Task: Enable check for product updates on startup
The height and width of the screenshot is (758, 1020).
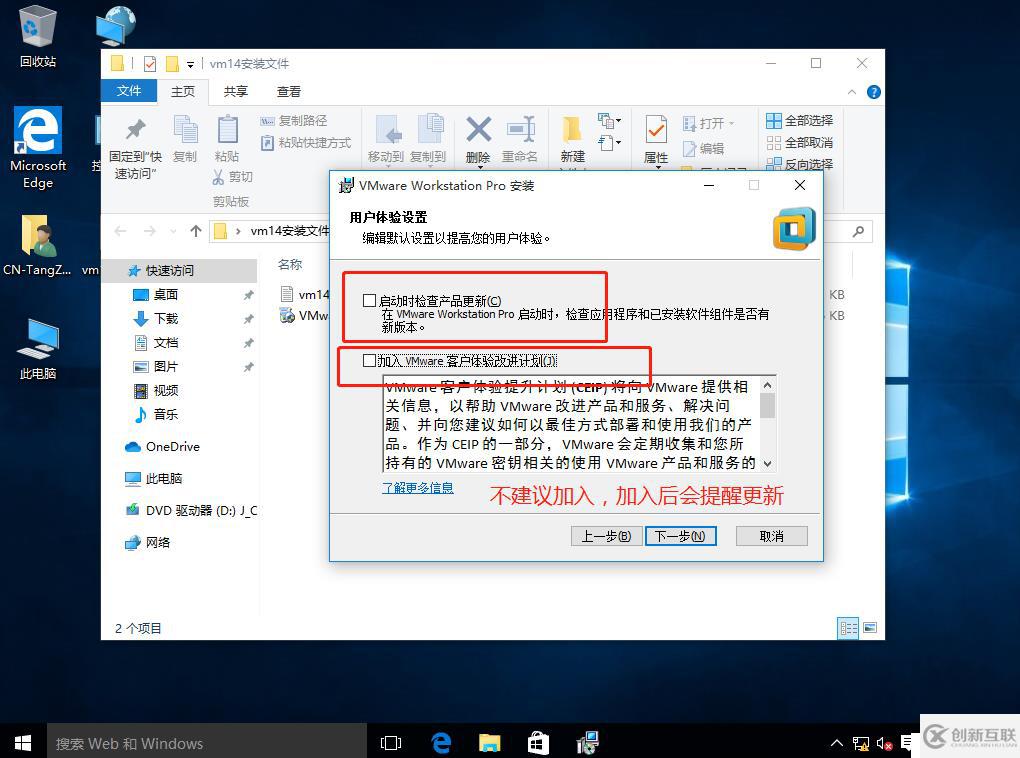Action: pos(370,301)
